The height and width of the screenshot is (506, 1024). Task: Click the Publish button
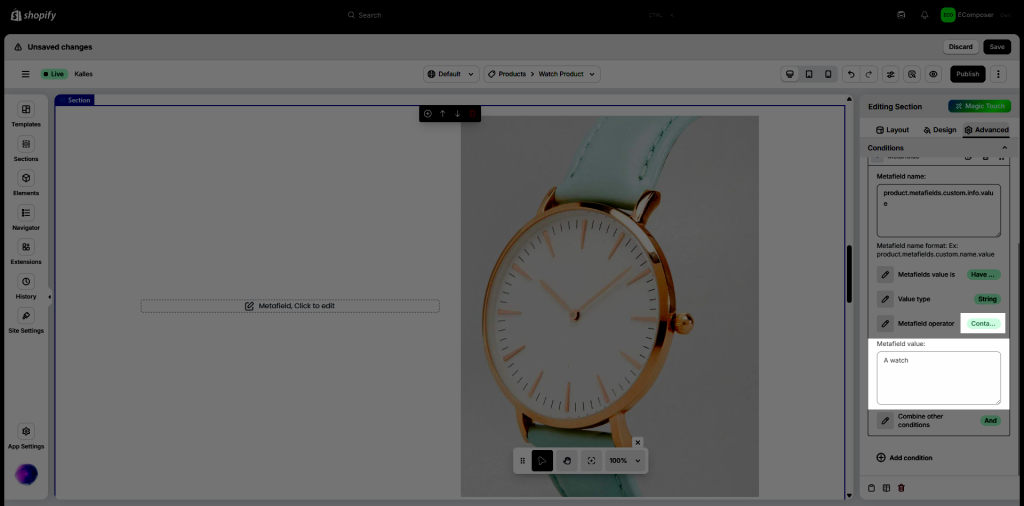[x=966, y=74]
